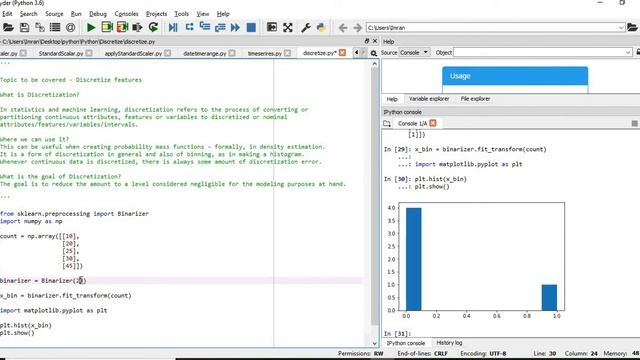Screen dimensions: 640x360
Task: Open the Consoles menu
Action: pyautogui.click(x=127, y=14)
